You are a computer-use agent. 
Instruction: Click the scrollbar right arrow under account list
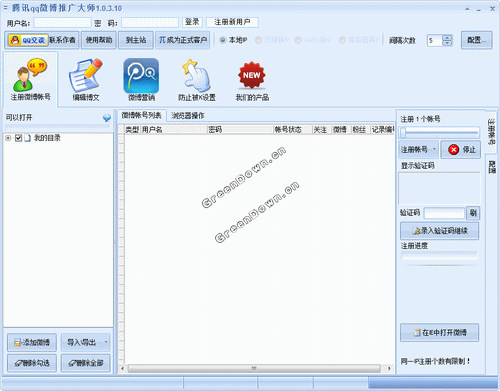[389, 368]
